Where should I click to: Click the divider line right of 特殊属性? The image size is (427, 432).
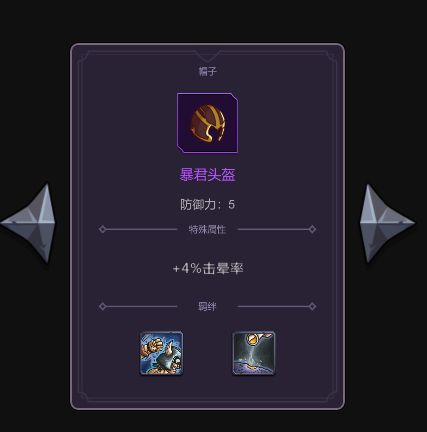click(273, 229)
